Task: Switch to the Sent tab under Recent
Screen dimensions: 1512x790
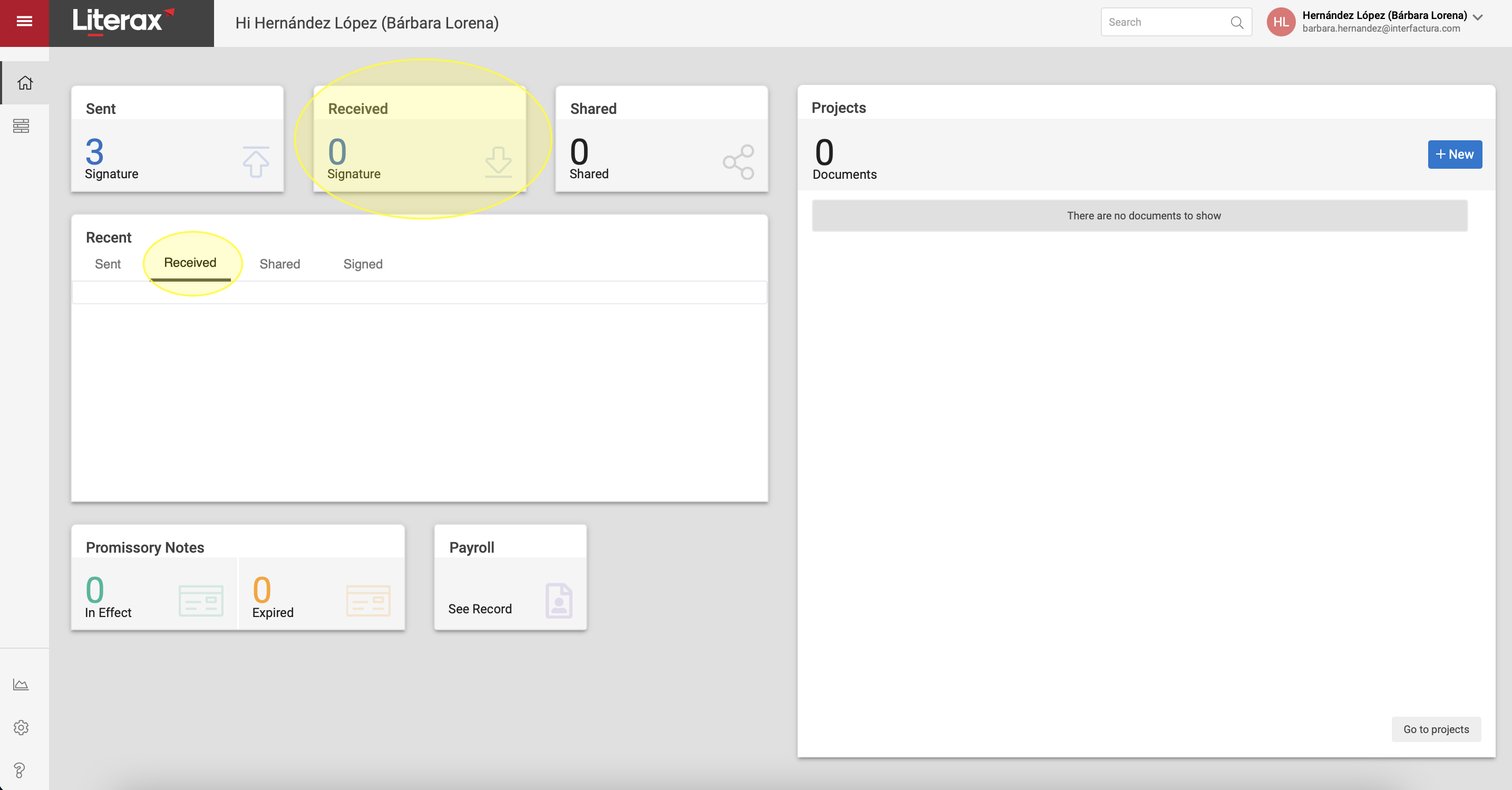Action: (x=108, y=264)
